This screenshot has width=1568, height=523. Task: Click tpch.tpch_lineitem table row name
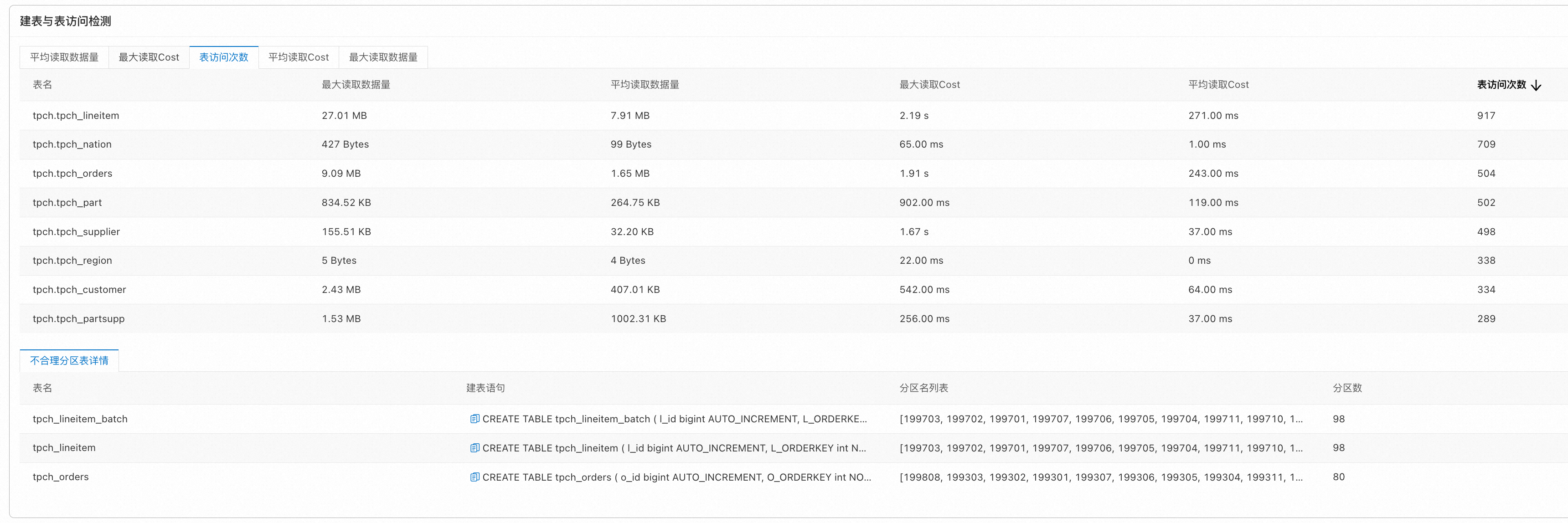click(76, 116)
